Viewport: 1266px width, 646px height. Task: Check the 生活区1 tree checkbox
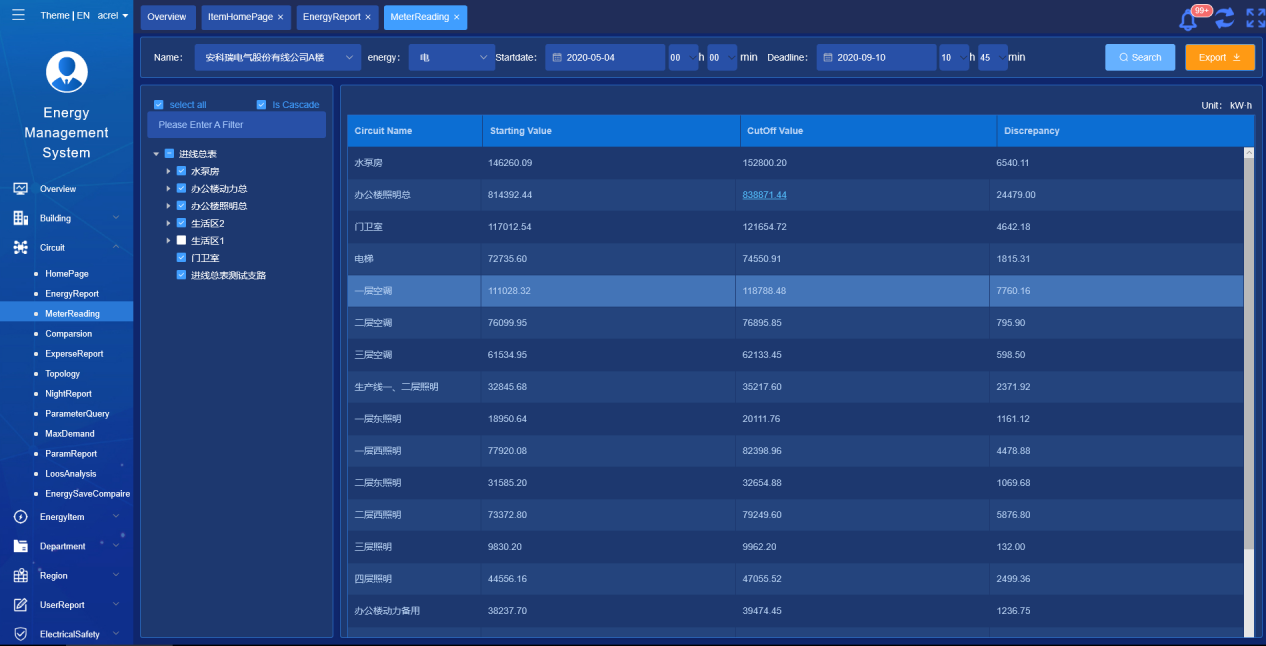pyautogui.click(x=181, y=241)
